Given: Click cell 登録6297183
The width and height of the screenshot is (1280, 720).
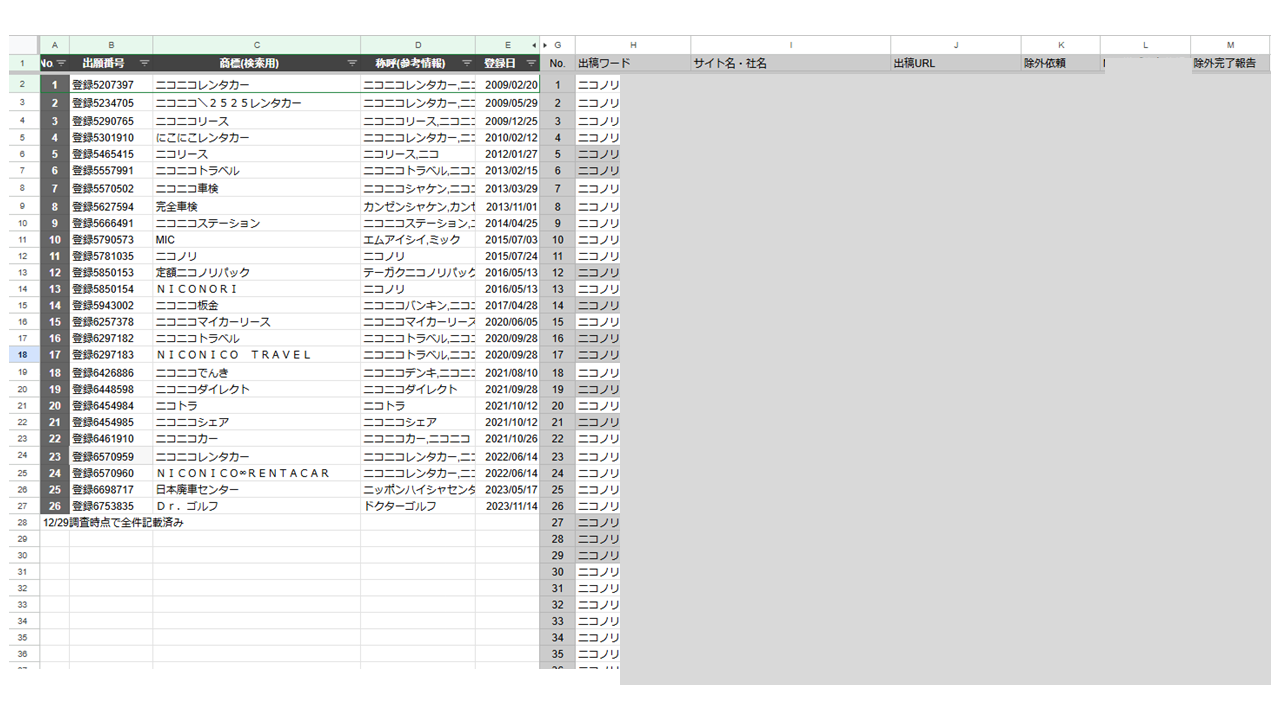Looking at the screenshot, I should [111, 355].
